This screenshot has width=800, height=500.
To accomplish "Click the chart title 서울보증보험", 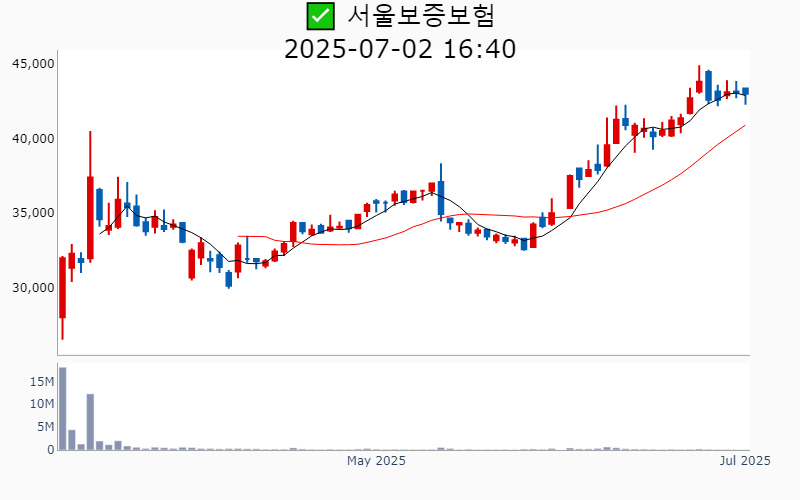I will click(421, 16).
